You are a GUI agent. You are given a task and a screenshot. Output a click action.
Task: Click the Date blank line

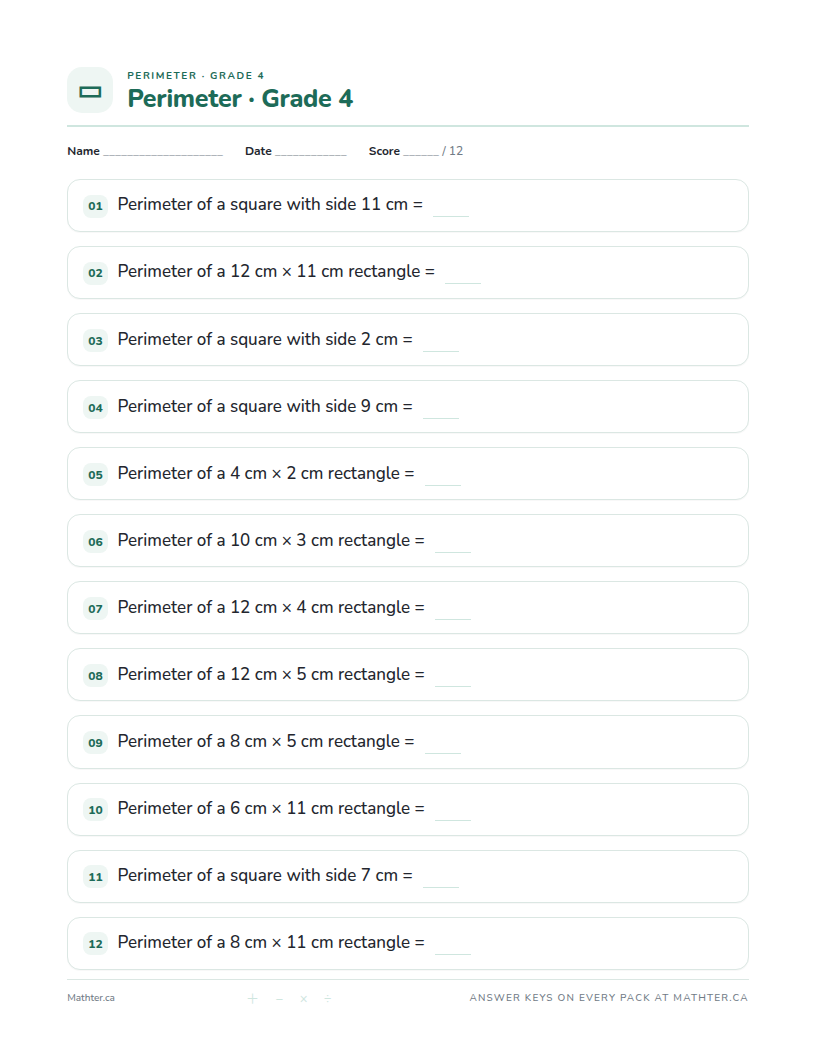point(311,154)
